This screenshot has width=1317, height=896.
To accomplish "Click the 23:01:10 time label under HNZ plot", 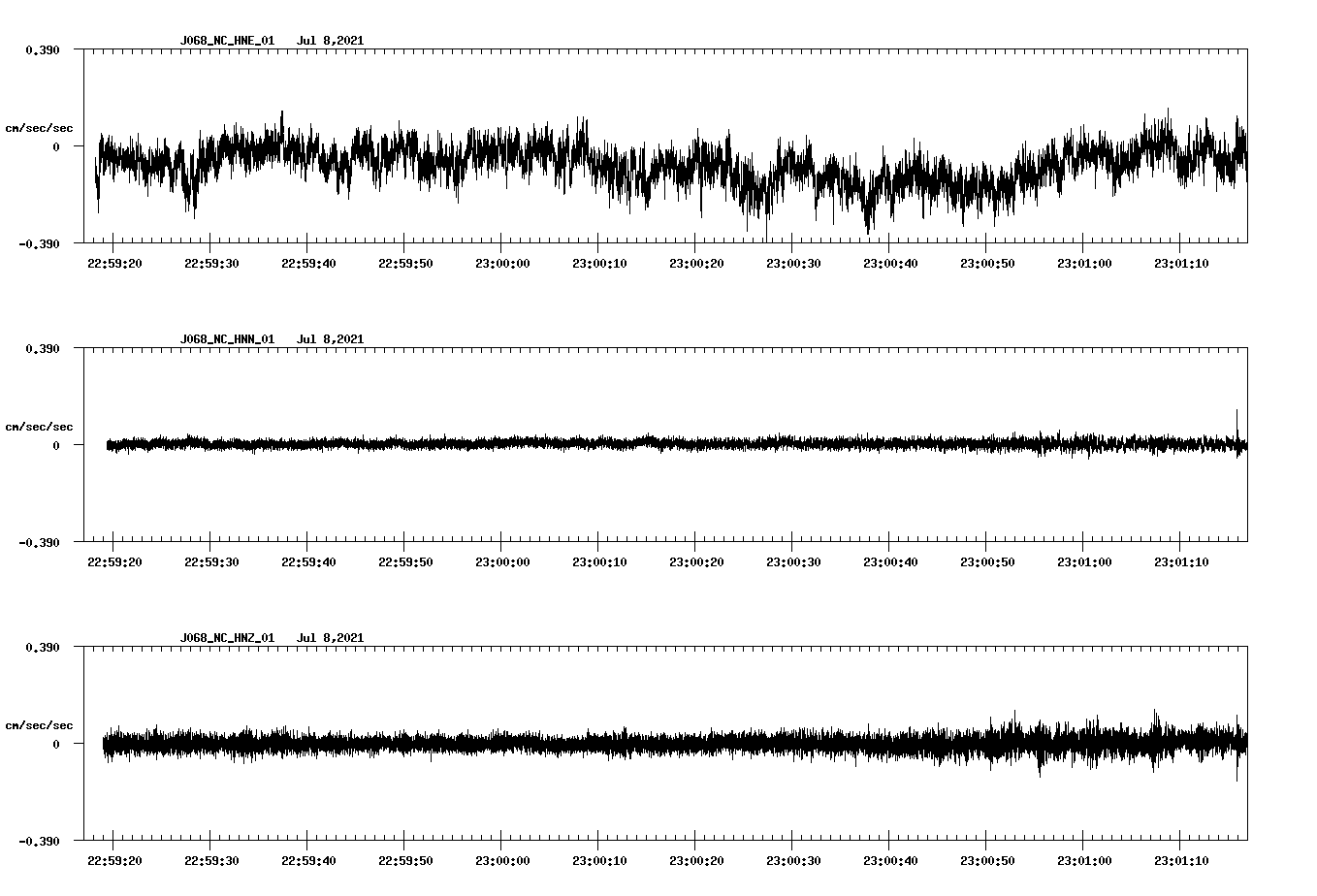I will (x=1180, y=861).
